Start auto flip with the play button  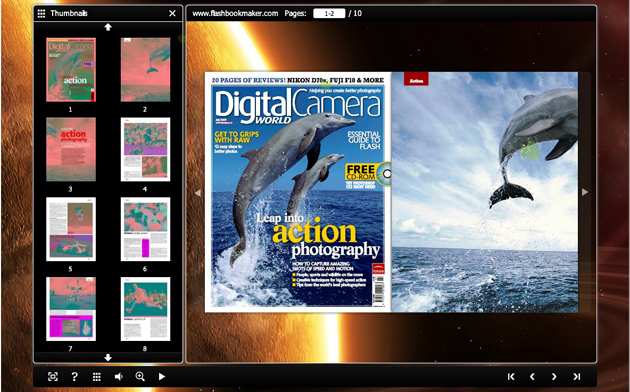[x=162, y=376]
